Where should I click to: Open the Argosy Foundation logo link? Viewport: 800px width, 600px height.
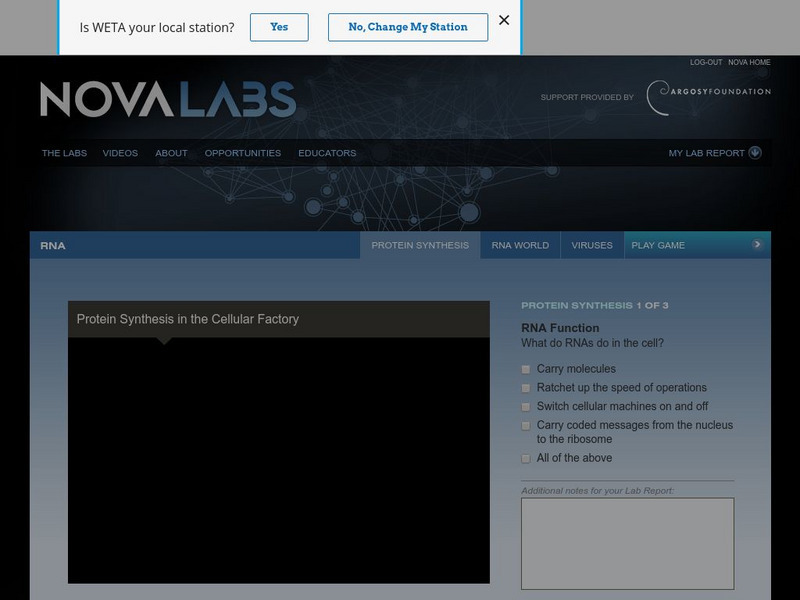point(708,97)
